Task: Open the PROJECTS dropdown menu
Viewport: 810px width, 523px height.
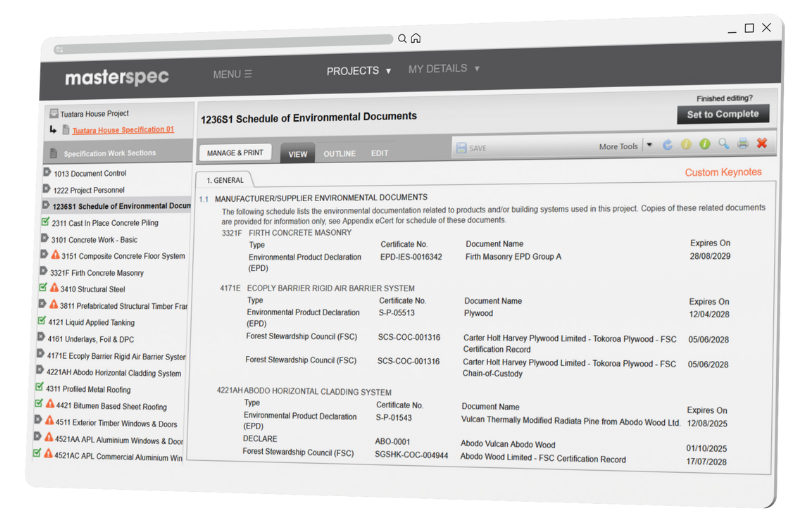Action: tap(359, 71)
